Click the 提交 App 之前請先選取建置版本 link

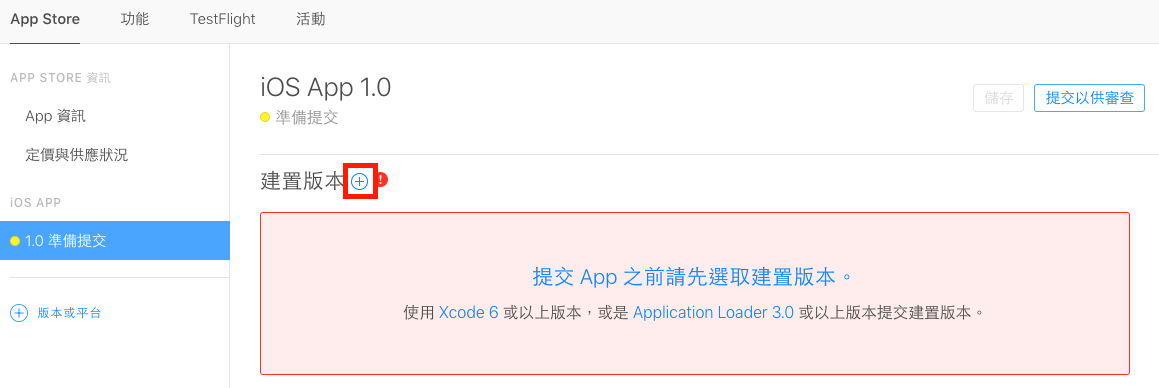click(x=694, y=277)
